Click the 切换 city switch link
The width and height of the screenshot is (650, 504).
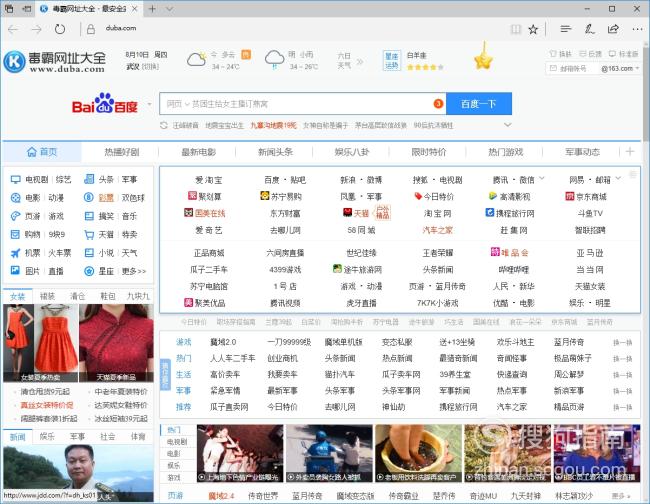(x=150, y=67)
